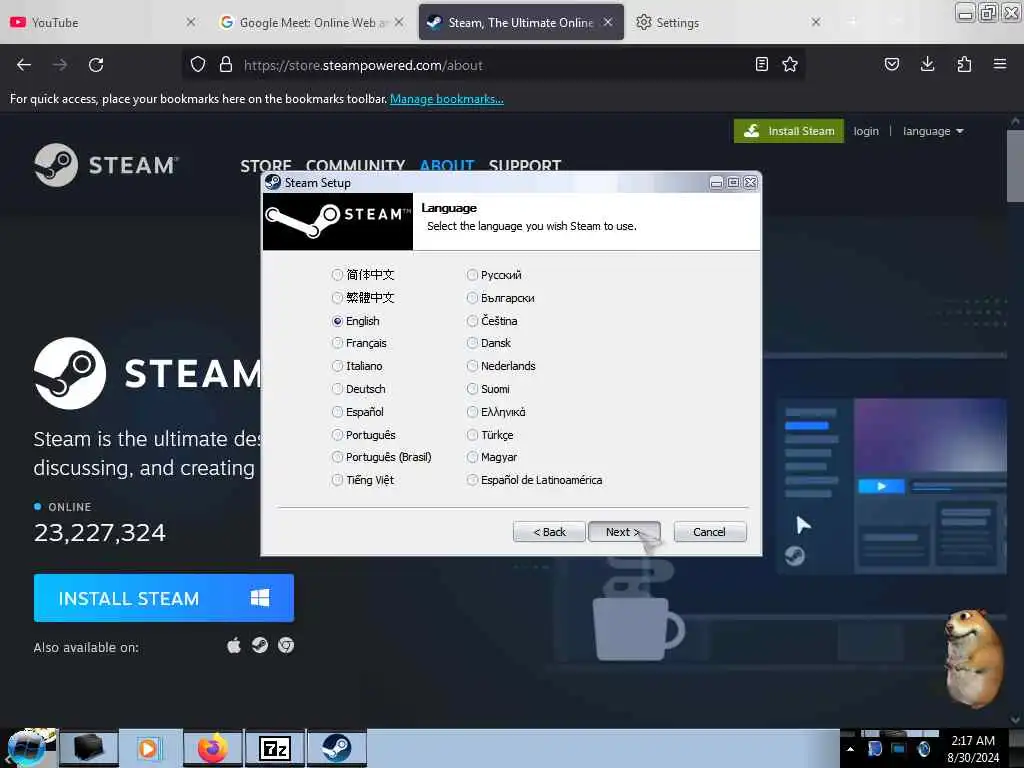Open the downloads arrow icon

(x=927, y=64)
